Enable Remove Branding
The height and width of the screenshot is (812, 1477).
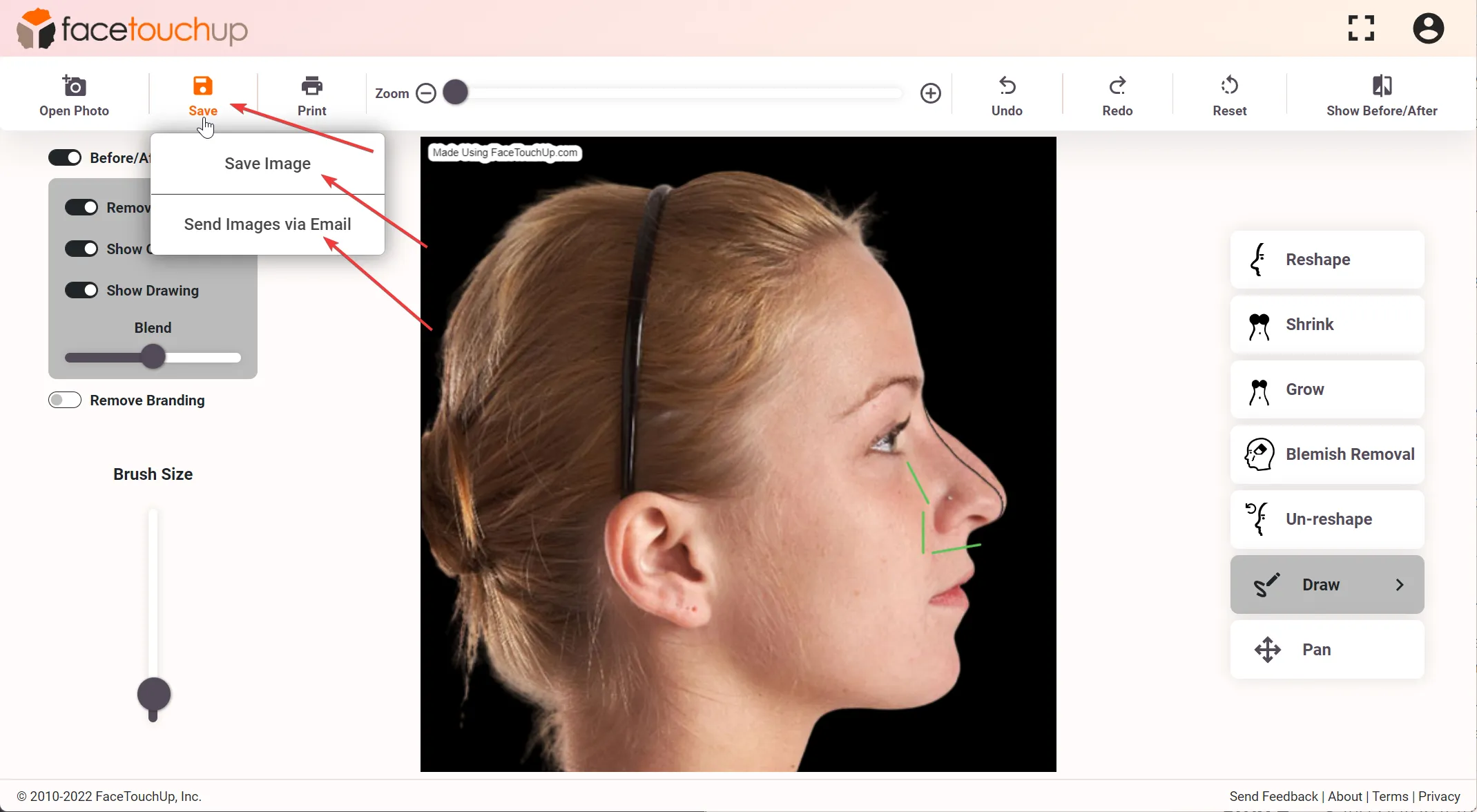(64, 399)
